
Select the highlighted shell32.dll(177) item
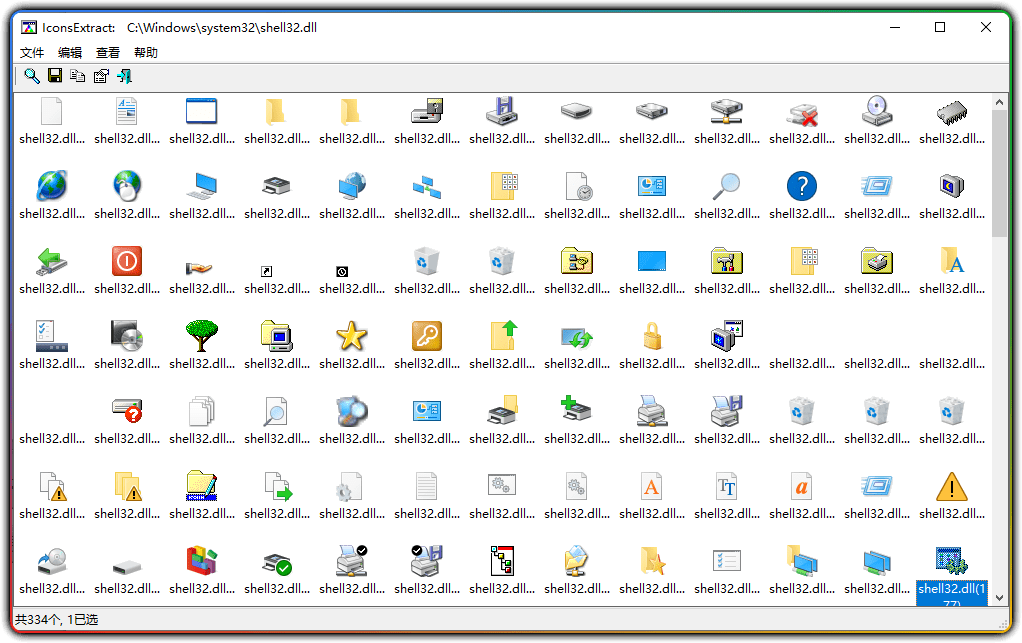(x=952, y=574)
